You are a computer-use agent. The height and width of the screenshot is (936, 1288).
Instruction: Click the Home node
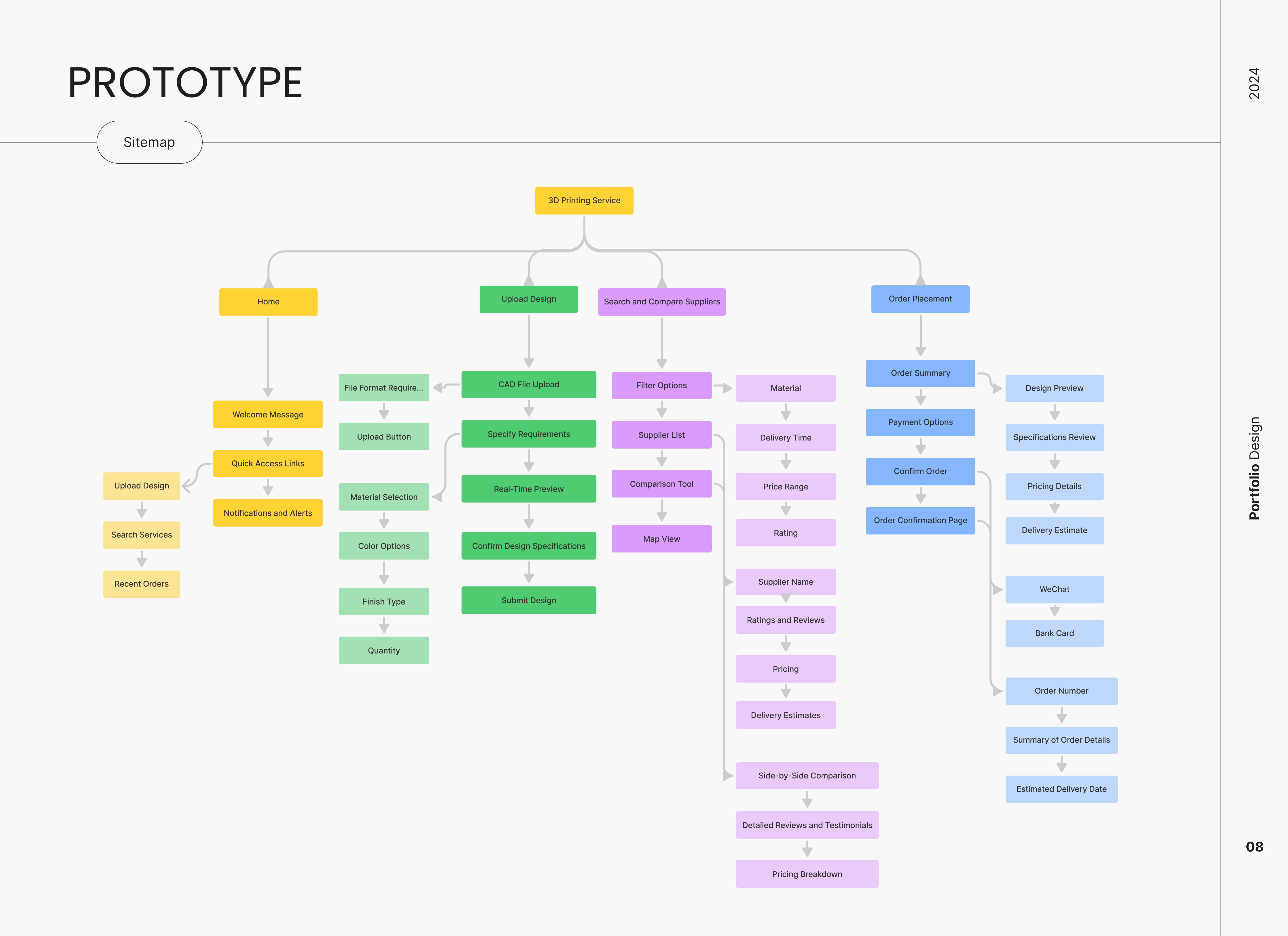[x=268, y=301]
